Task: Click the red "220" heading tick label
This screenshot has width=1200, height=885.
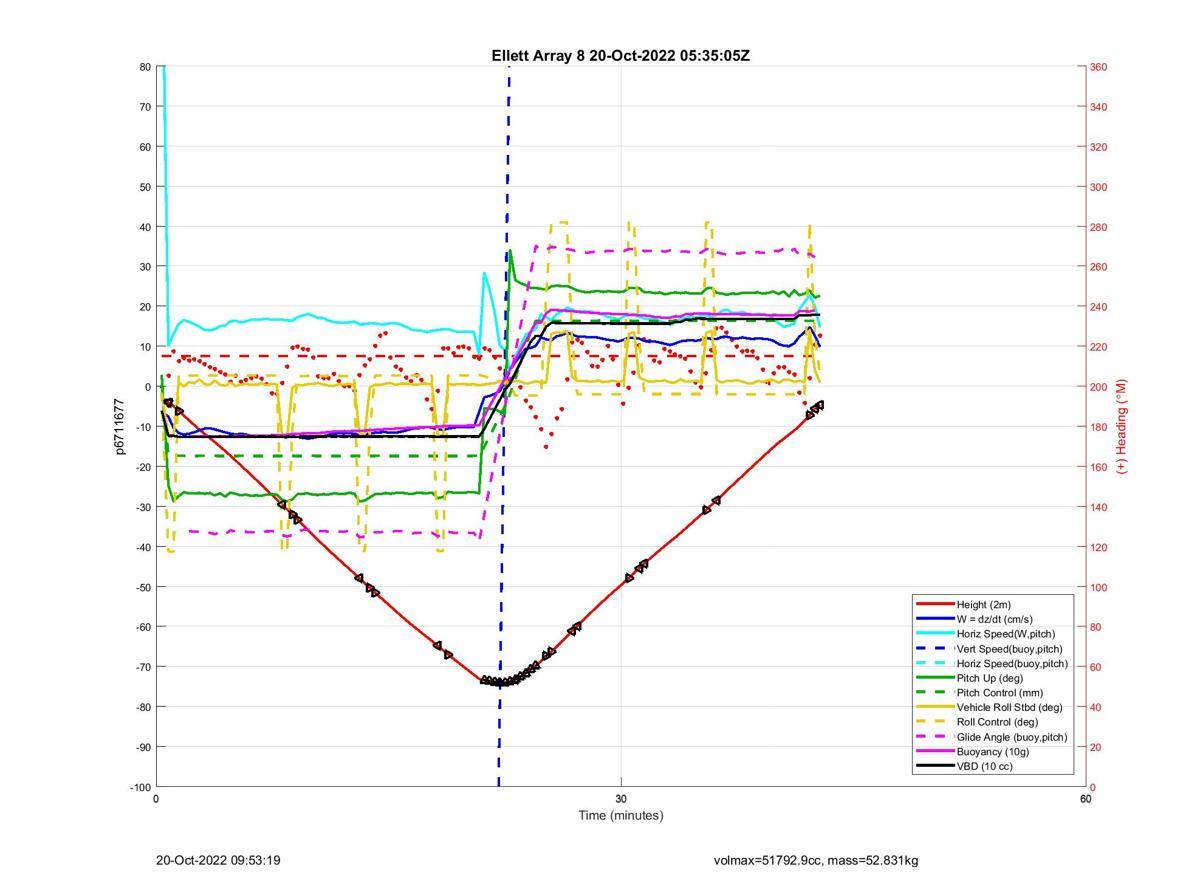Action: coord(1098,347)
